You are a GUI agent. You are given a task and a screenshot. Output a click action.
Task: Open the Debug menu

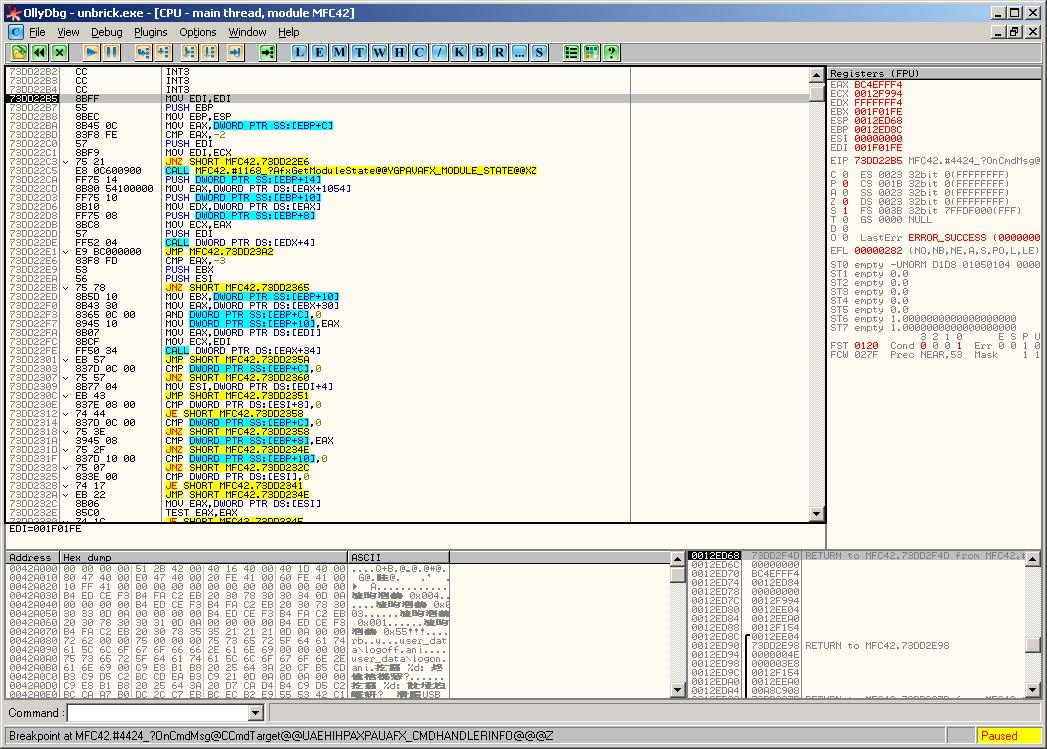tap(107, 32)
